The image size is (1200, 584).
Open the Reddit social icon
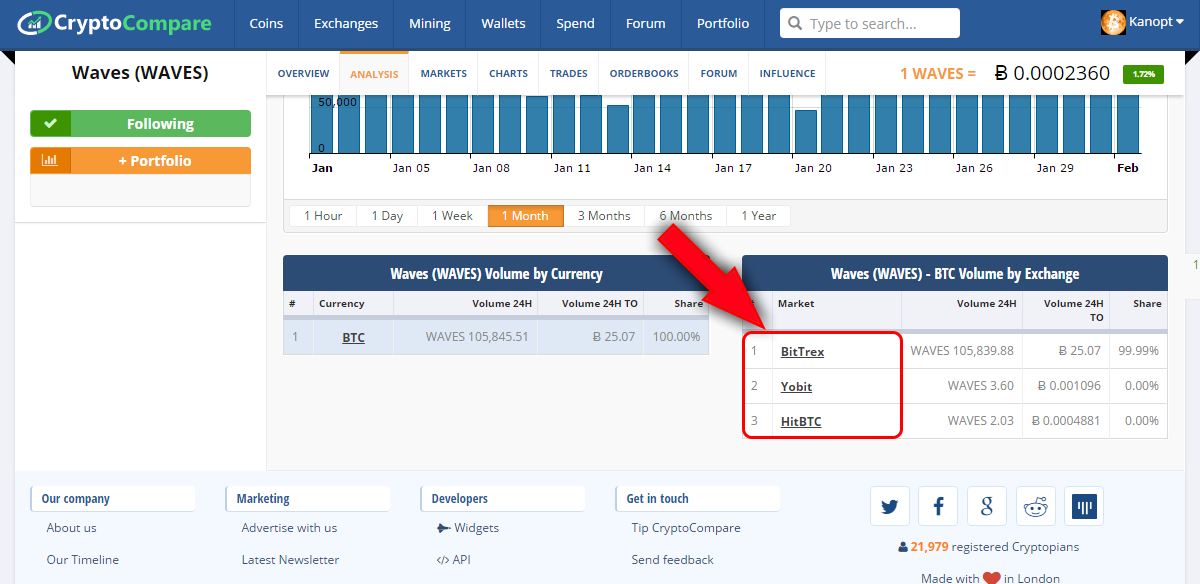[x=1035, y=507]
